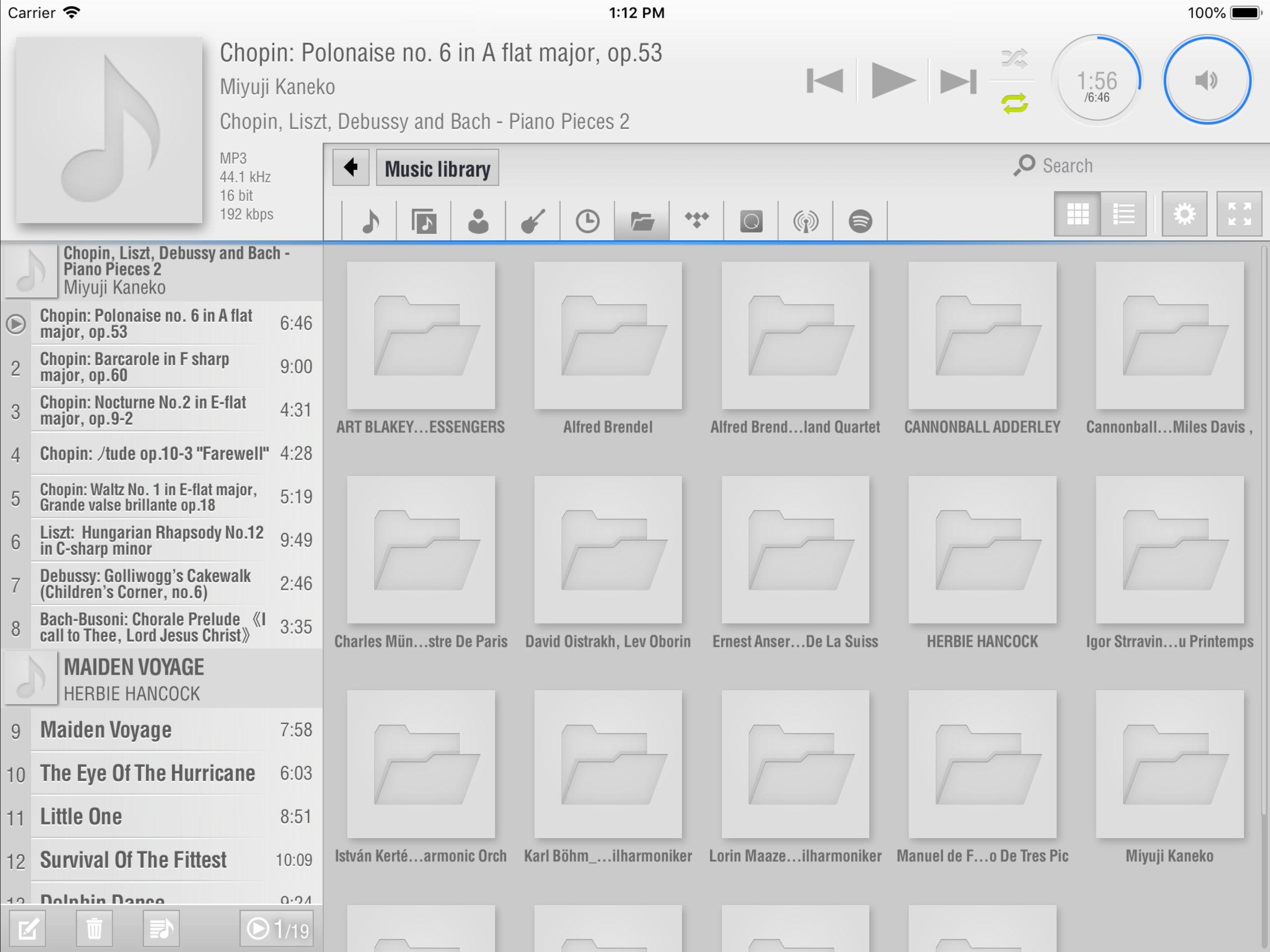This screenshot has width=1270, height=952.
Task: Select the MAIDEN VOYAGE album header in queue
Action: [161, 678]
